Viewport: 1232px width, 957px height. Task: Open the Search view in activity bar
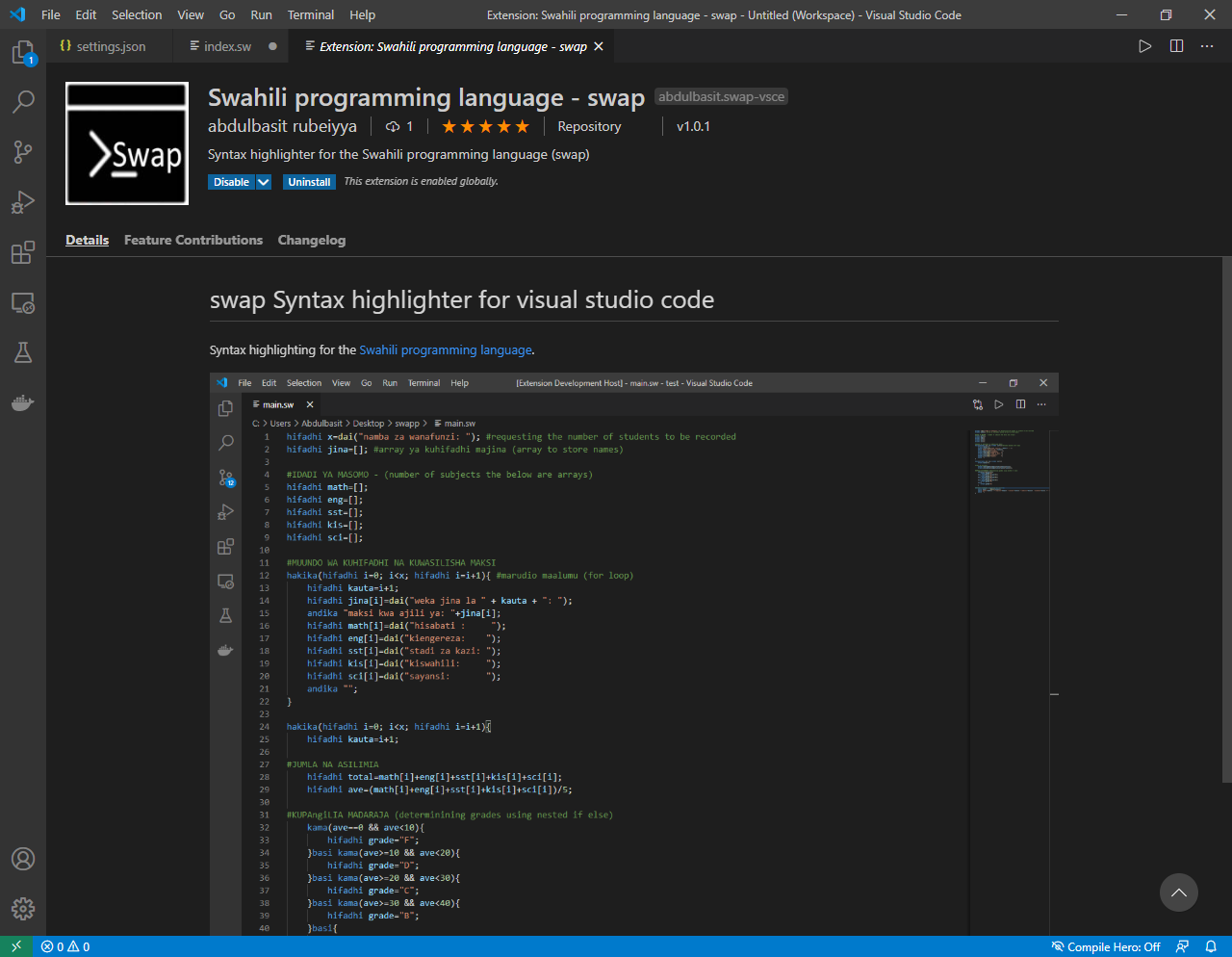[23, 101]
